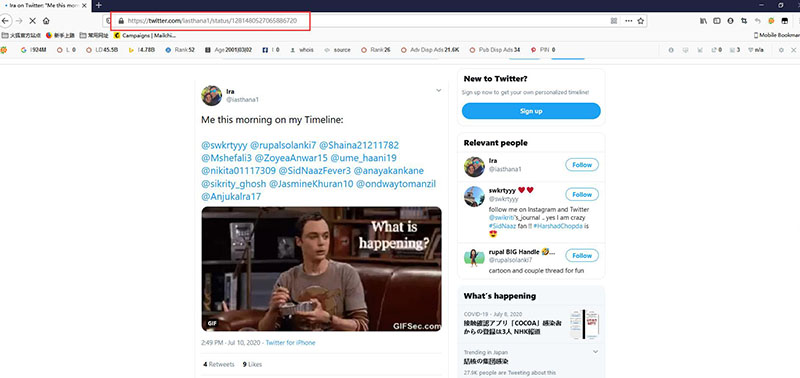Open Mobile Bookmarks folder
This screenshot has width=800, height=378.
[x=776, y=35]
